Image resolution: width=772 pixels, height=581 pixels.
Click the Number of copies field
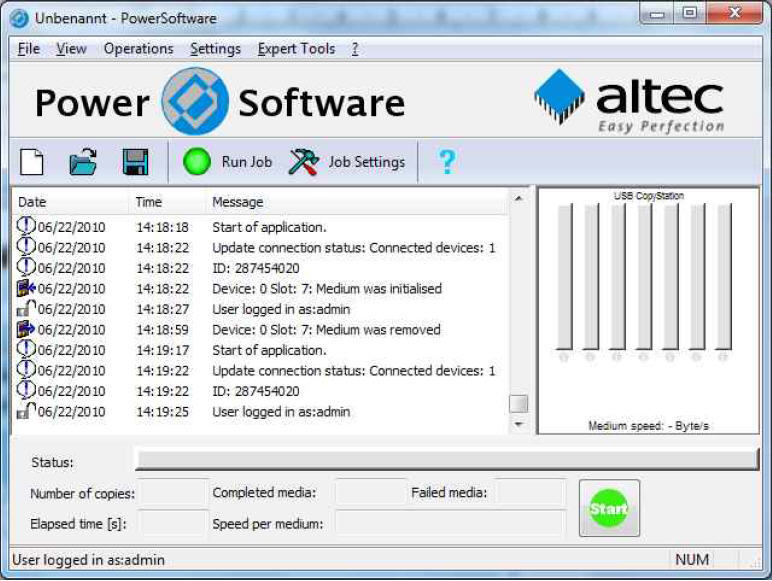point(174,492)
